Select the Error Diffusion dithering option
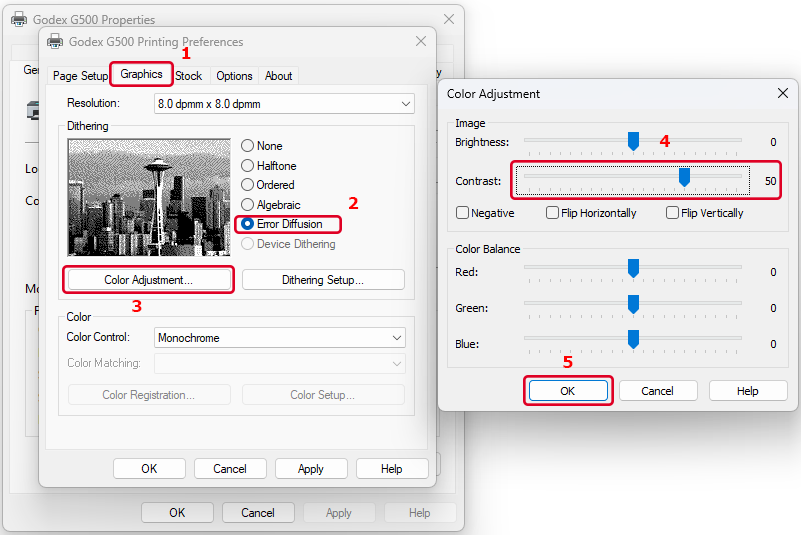 [247, 224]
